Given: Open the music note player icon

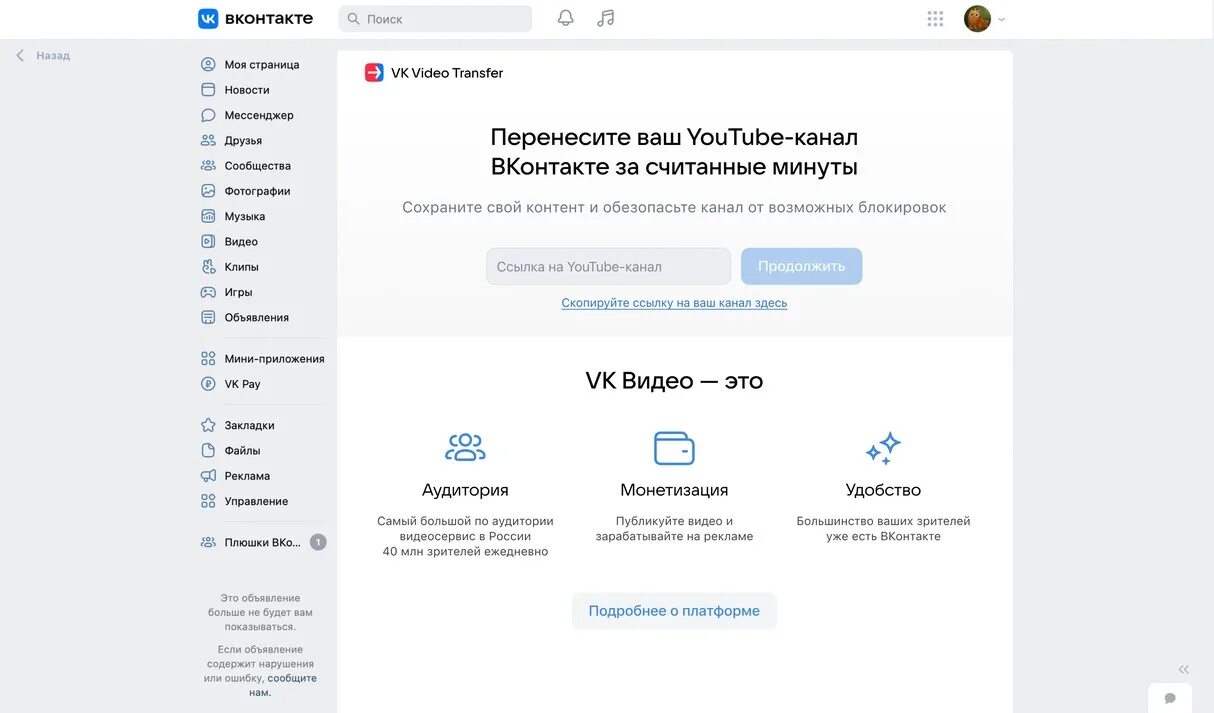Looking at the screenshot, I should tap(605, 18).
